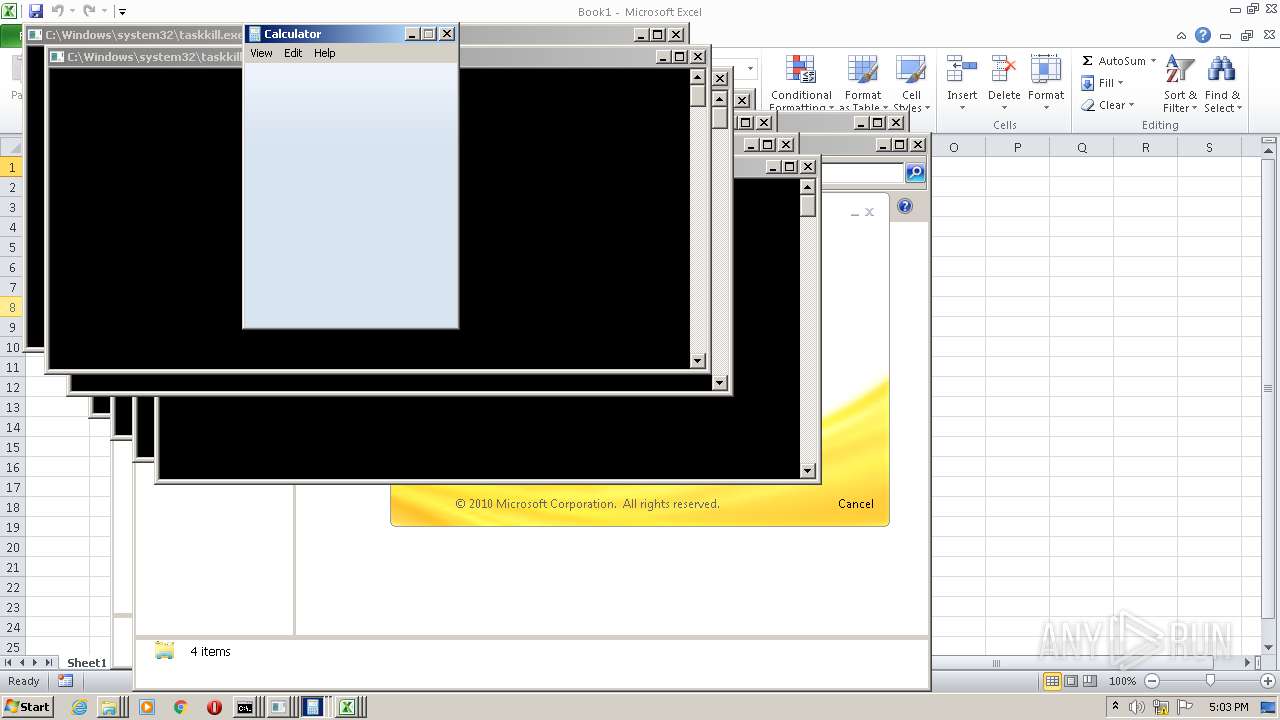Viewport: 1280px width, 720px height.
Task: Switch to command prompt taskbar button
Action: pyautogui.click(x=245, y=707)
